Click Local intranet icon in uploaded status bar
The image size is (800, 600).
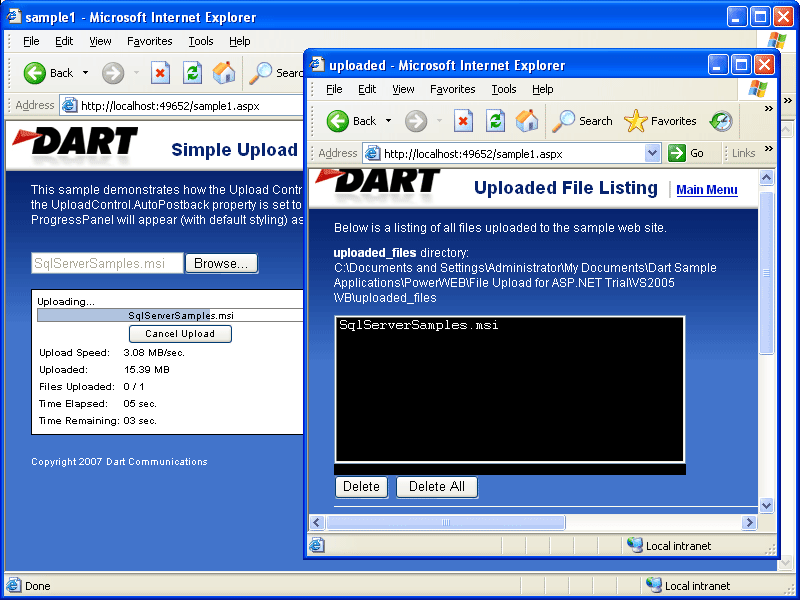(x=635, y=545)
